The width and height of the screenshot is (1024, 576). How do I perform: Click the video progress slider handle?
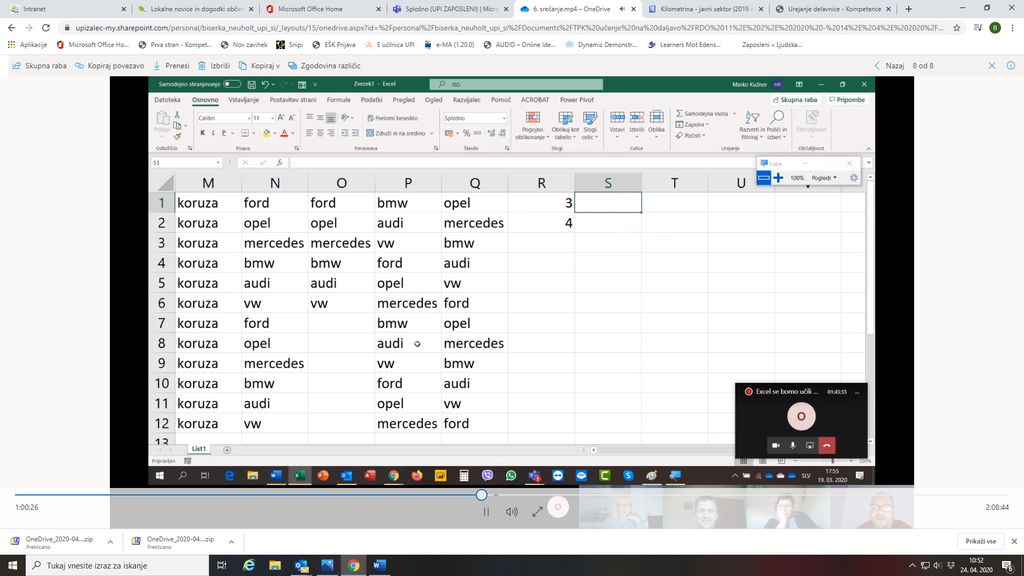coord(481,495)
